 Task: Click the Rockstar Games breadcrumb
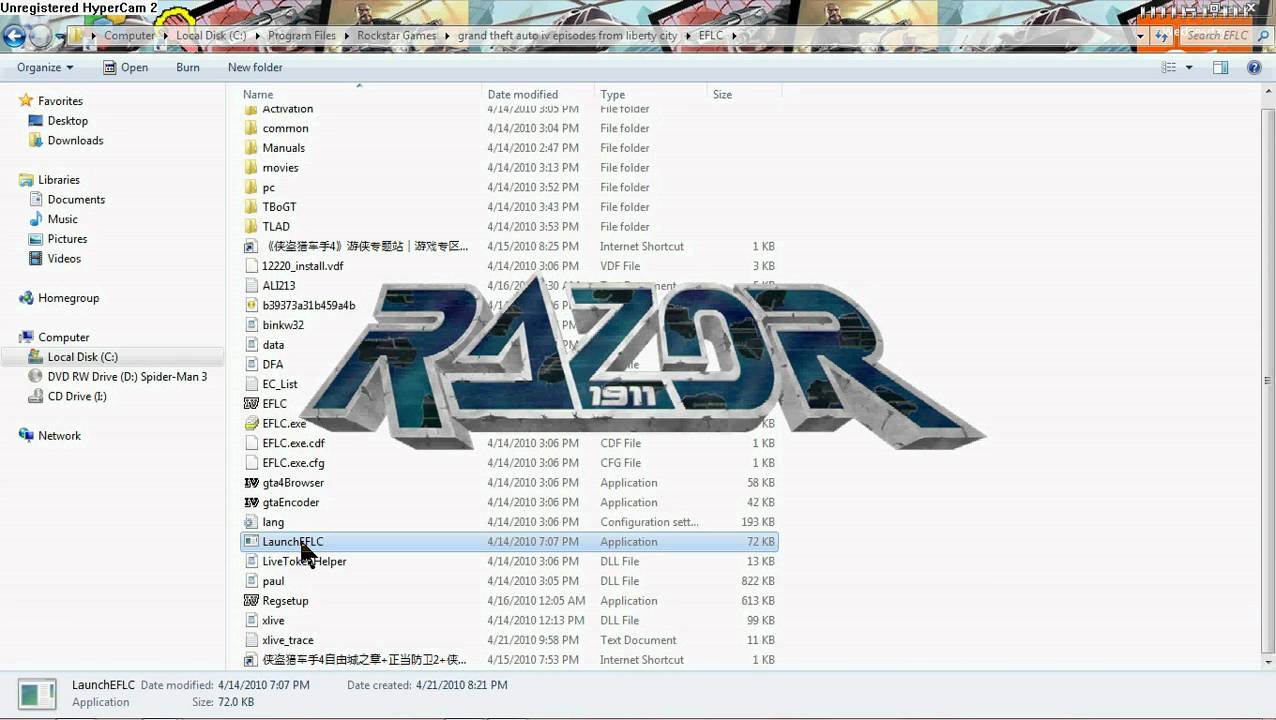pyautogui.click(x=397, y=35)
